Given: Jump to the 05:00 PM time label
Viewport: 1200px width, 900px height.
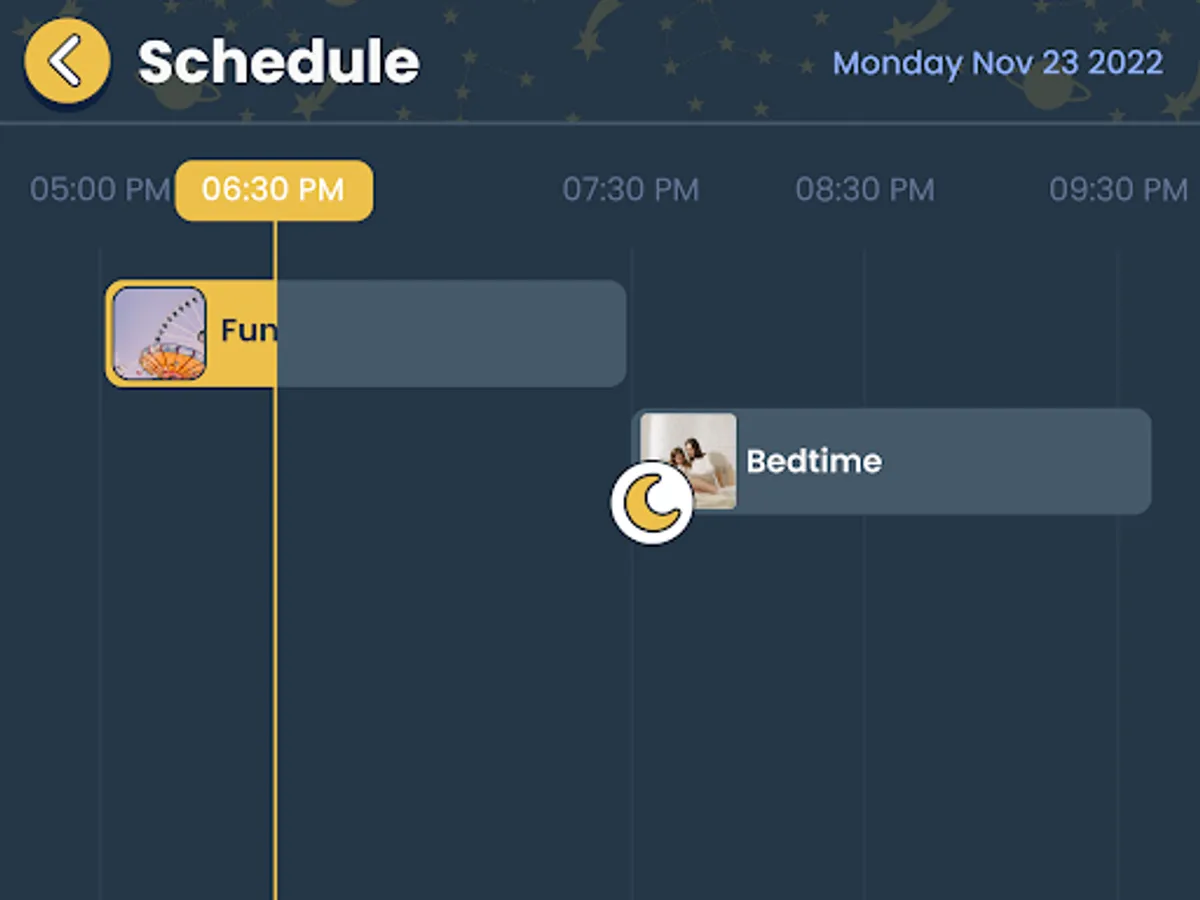Looking at the screenshot, I should 99,190.
